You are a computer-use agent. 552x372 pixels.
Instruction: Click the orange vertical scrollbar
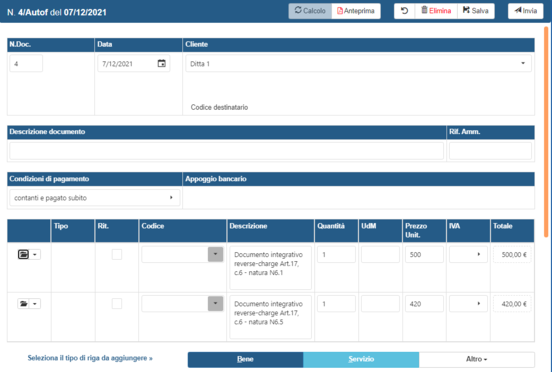click(546, 132)
